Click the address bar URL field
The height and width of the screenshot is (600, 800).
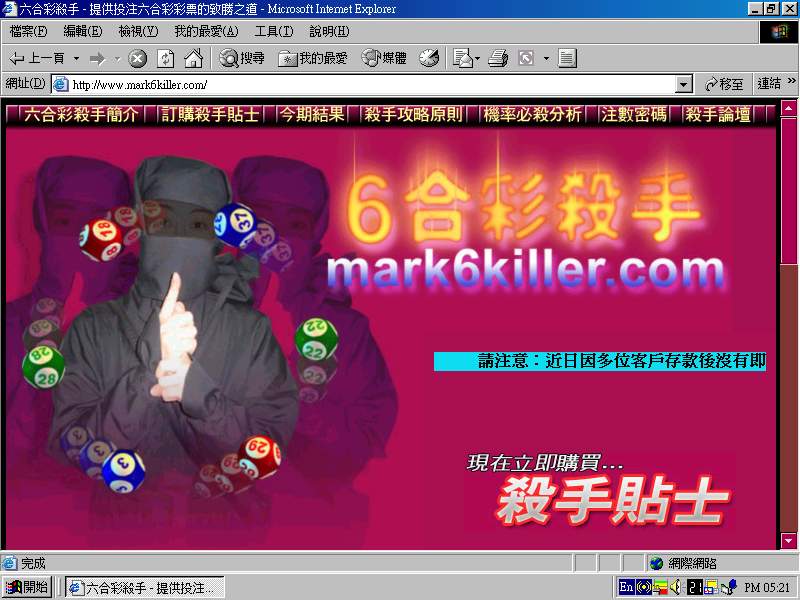pyautogui.click(x=372, y=85)
